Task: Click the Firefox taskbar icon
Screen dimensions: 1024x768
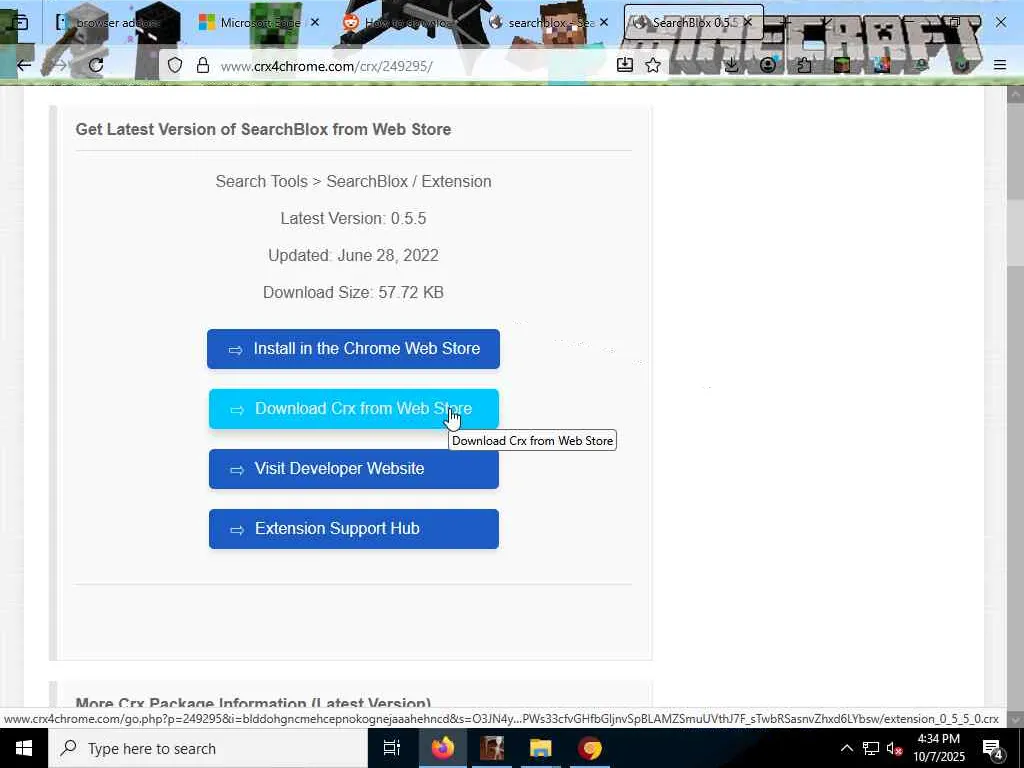Action: tap(442, 748)
